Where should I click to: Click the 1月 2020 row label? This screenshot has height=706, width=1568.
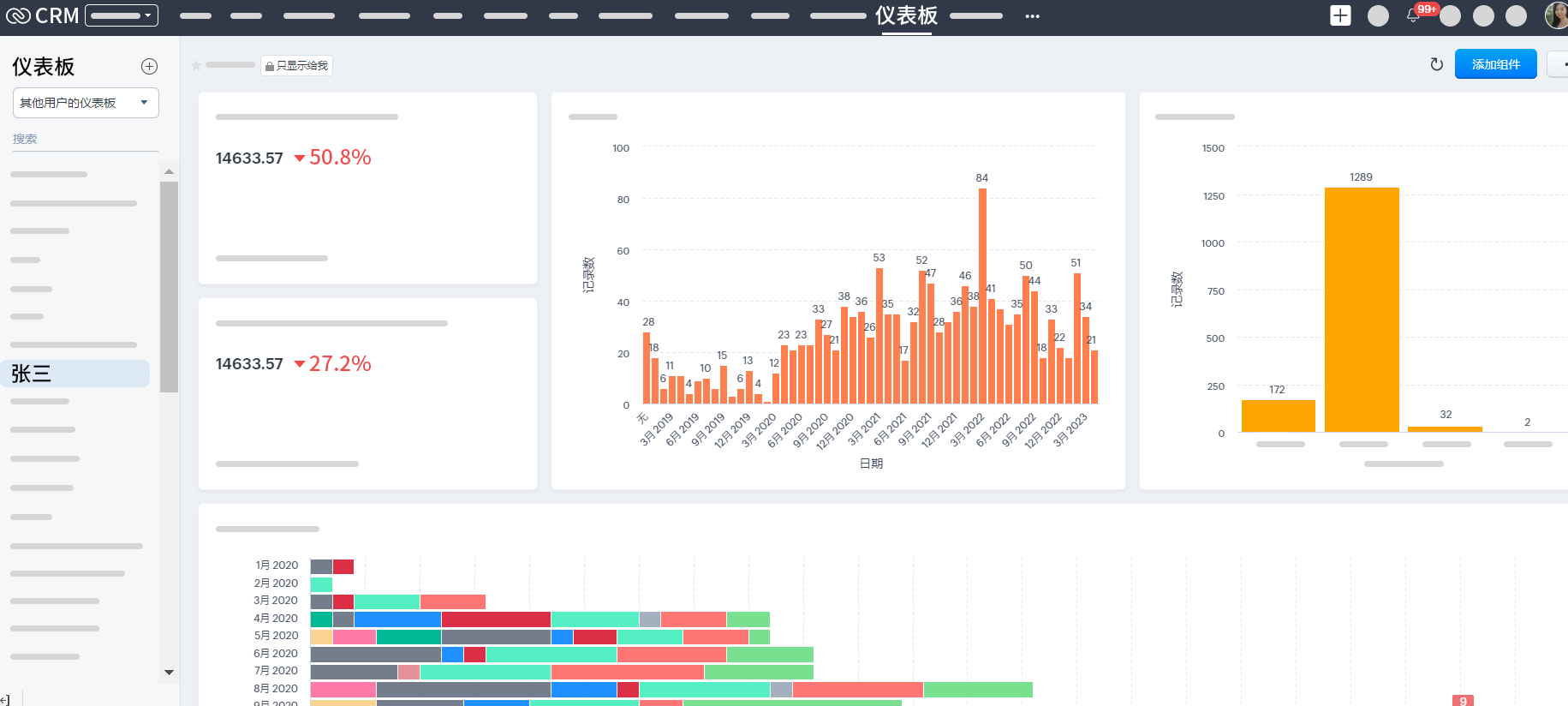pos(277,565)
